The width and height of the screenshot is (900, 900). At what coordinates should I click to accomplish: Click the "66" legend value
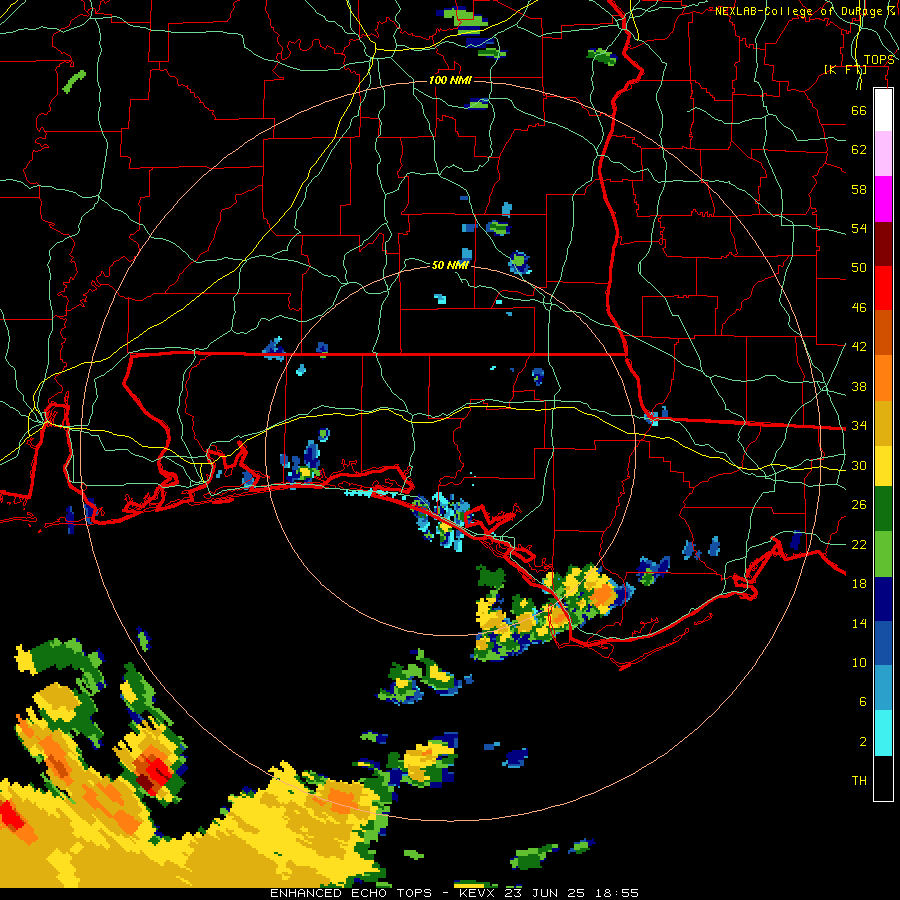(x=859, y=110)
